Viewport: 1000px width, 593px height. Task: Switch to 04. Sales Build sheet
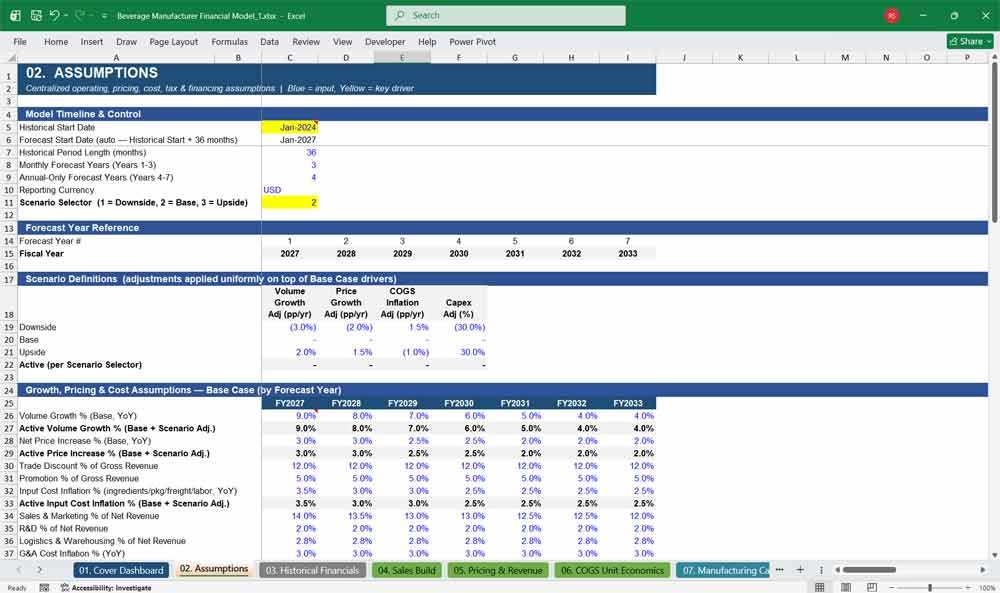tap(406, 570)
